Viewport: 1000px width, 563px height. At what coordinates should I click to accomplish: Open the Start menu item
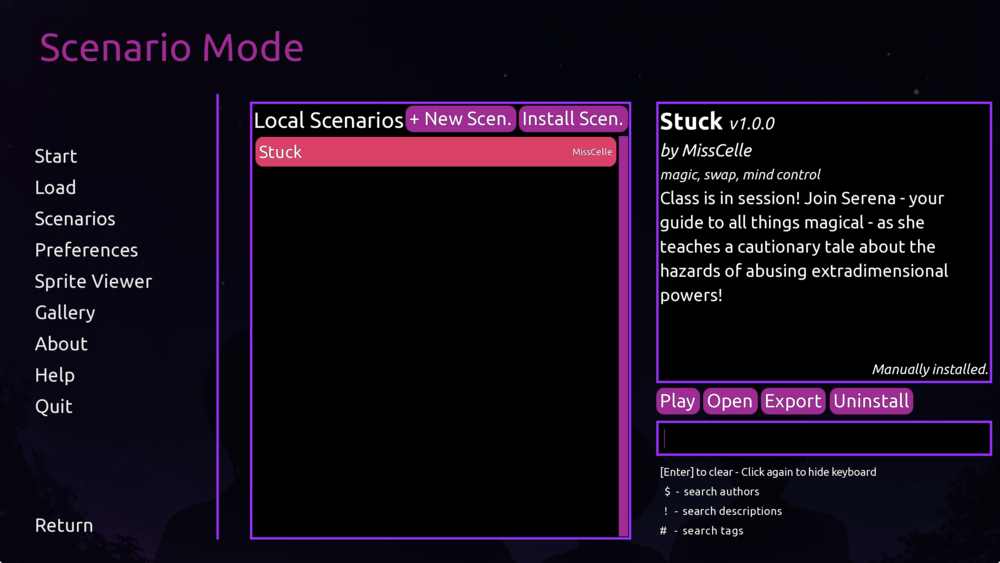click(x=55, y=156)
